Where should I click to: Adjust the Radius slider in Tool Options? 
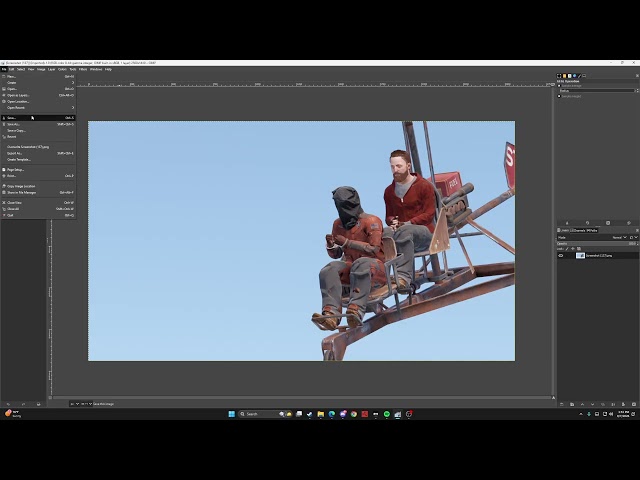(x=596, y=91)
